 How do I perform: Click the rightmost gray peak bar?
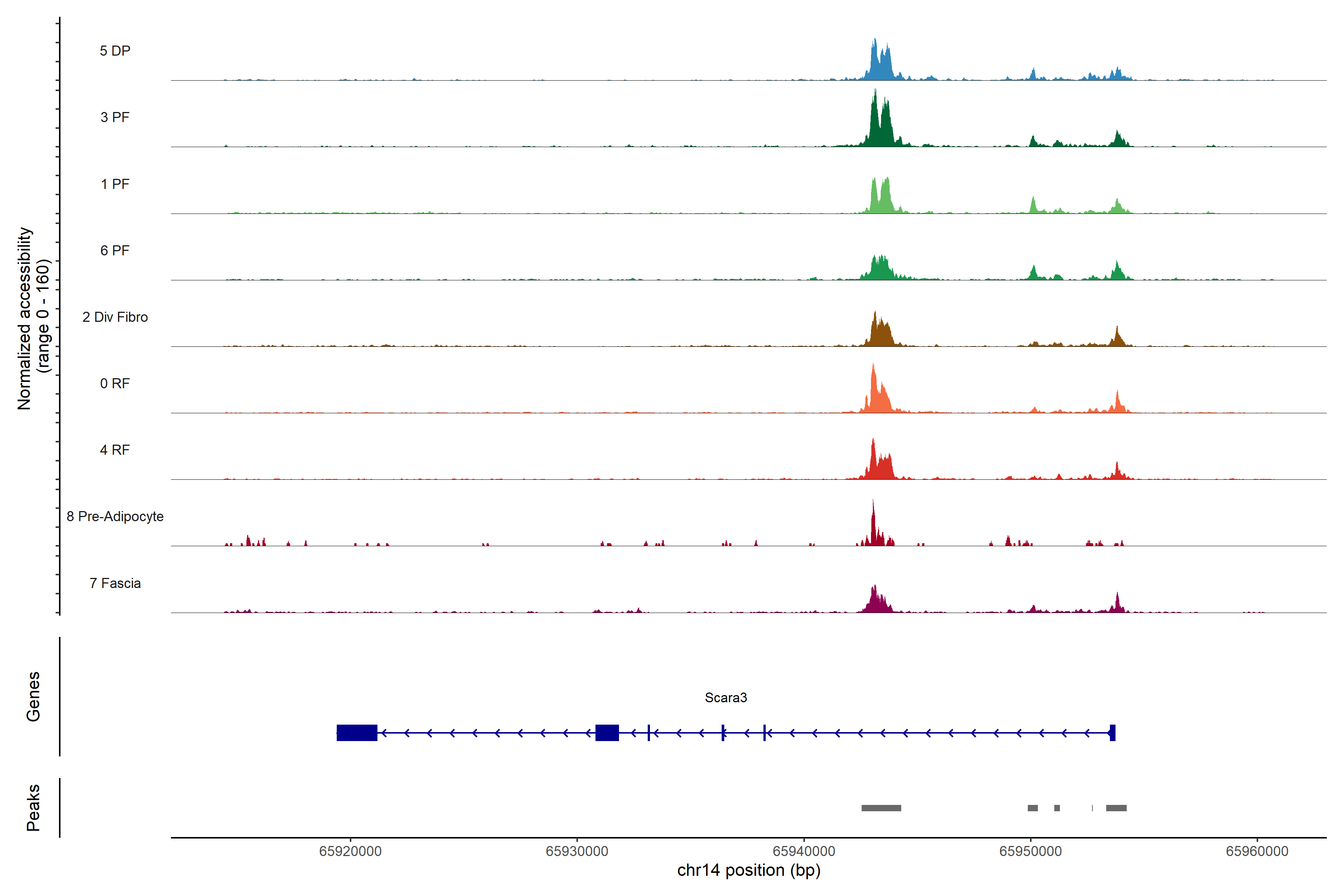1116,808
